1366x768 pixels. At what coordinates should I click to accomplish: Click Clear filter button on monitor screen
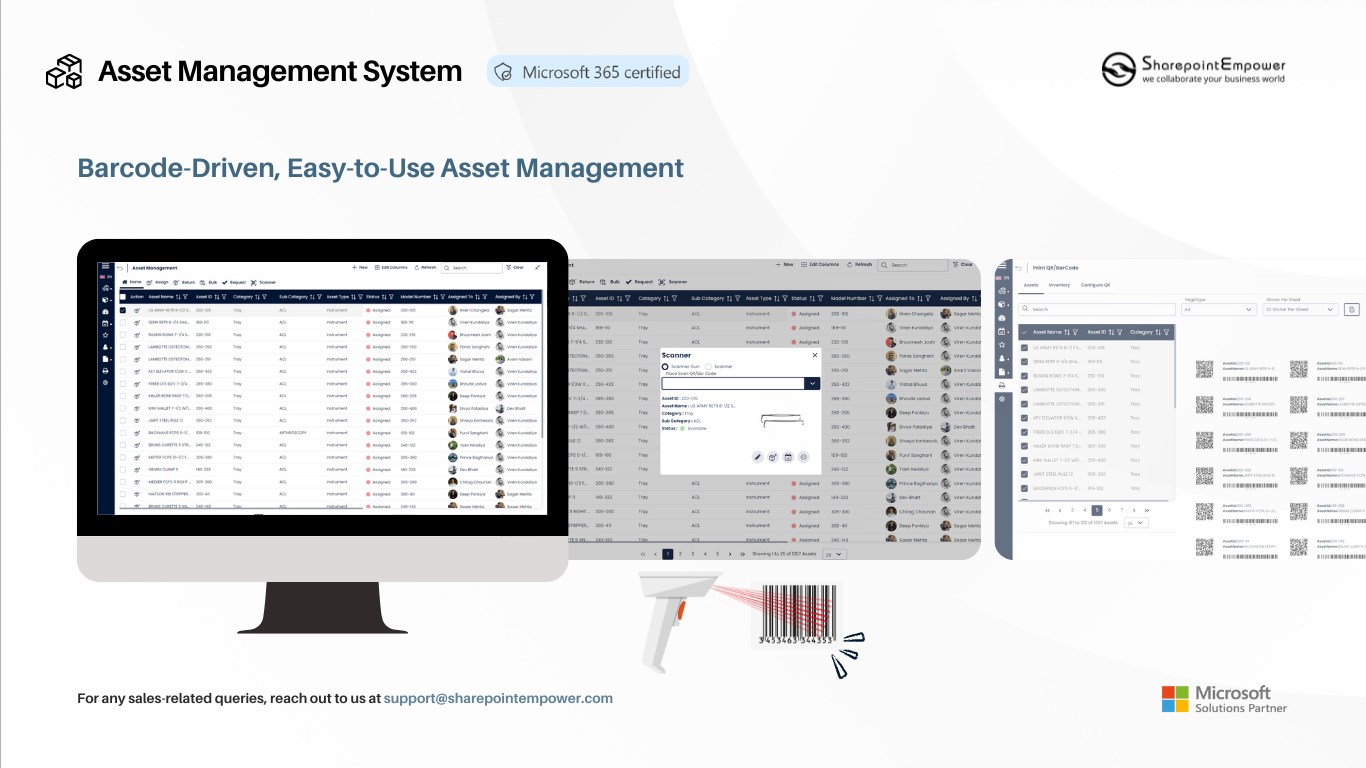point(515,267)
